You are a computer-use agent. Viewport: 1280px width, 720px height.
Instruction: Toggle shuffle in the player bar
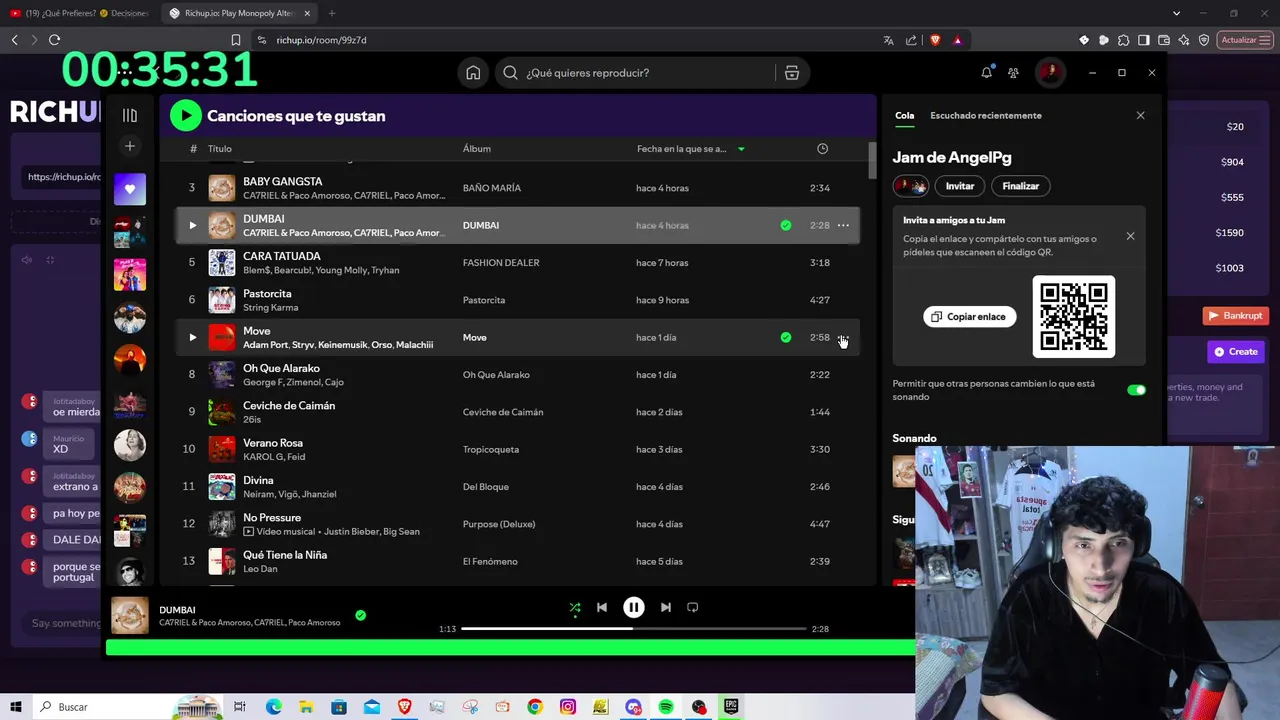click(x=574, y=607)
